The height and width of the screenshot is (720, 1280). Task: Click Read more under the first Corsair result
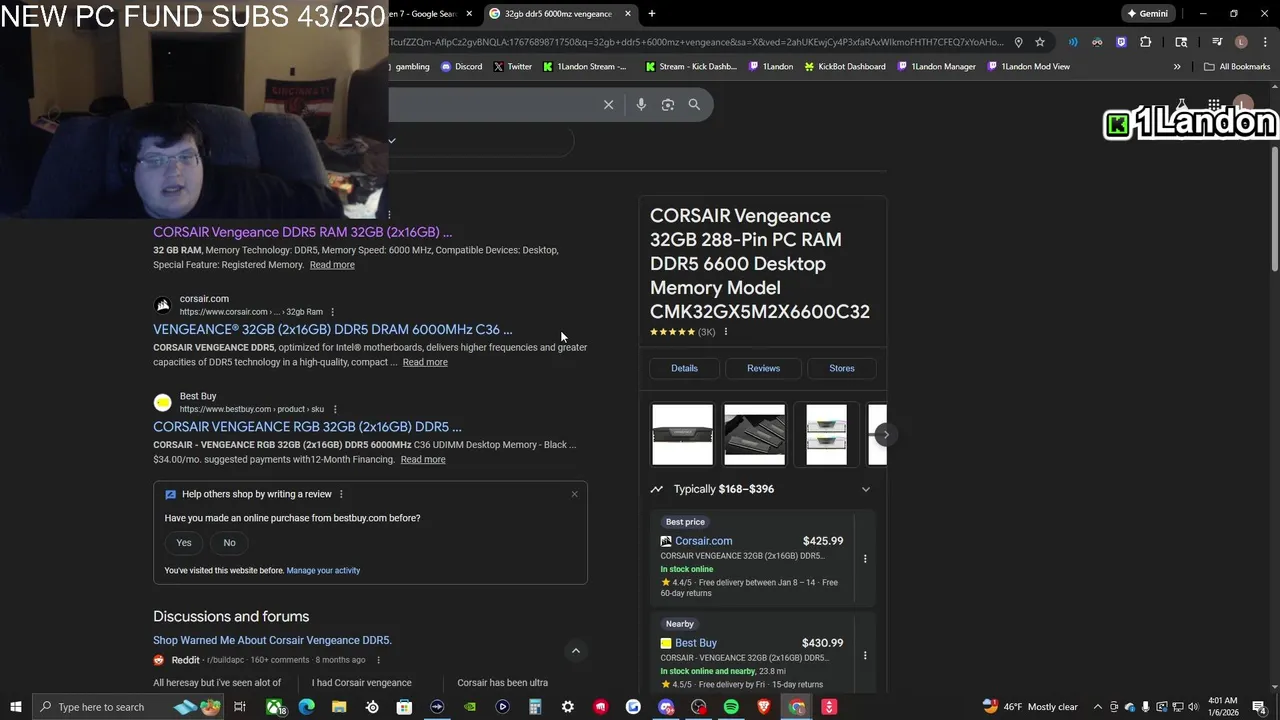(x=332, y=265)
